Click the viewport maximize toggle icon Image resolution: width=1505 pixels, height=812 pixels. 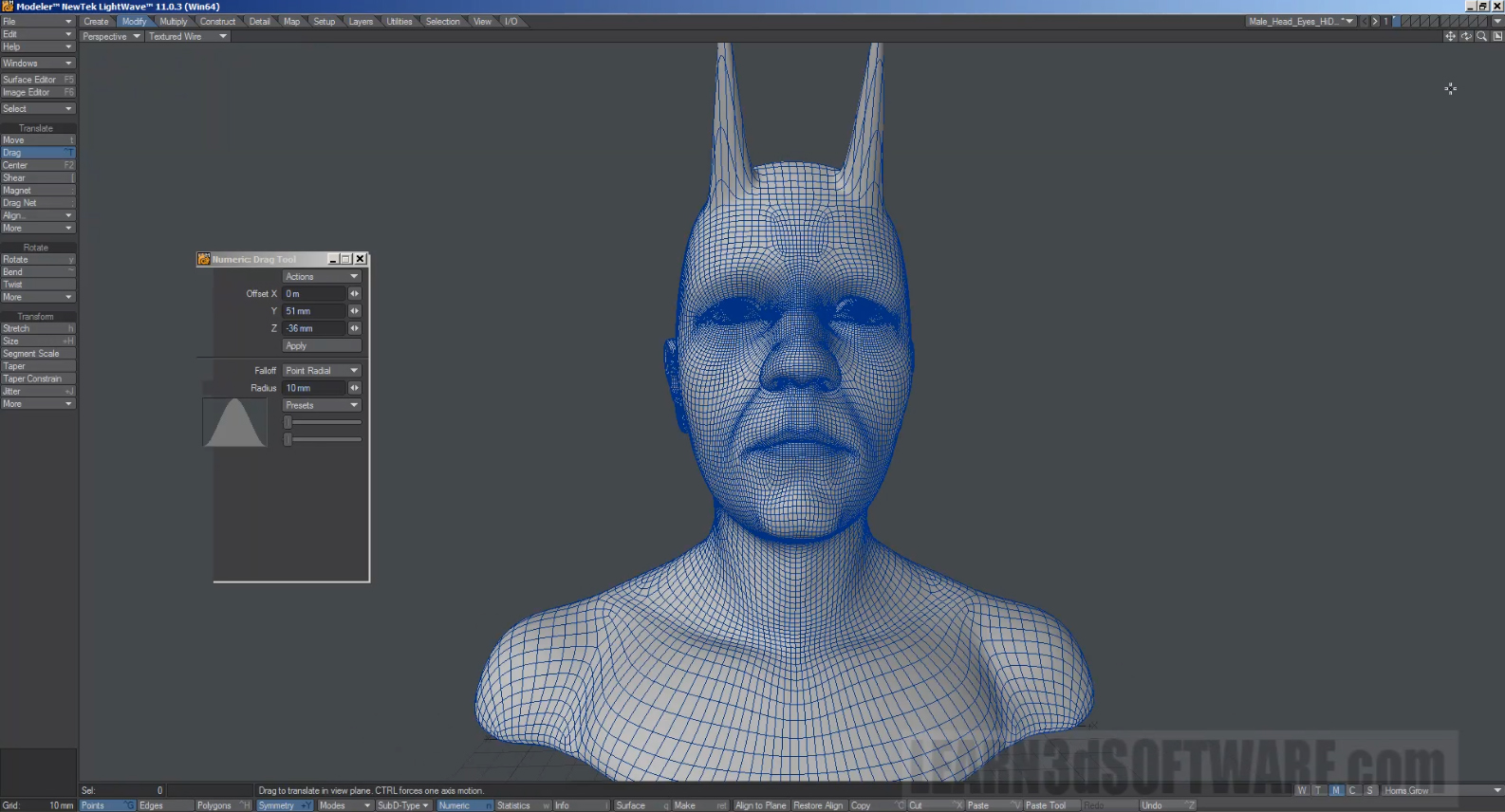coord(1497,36)
